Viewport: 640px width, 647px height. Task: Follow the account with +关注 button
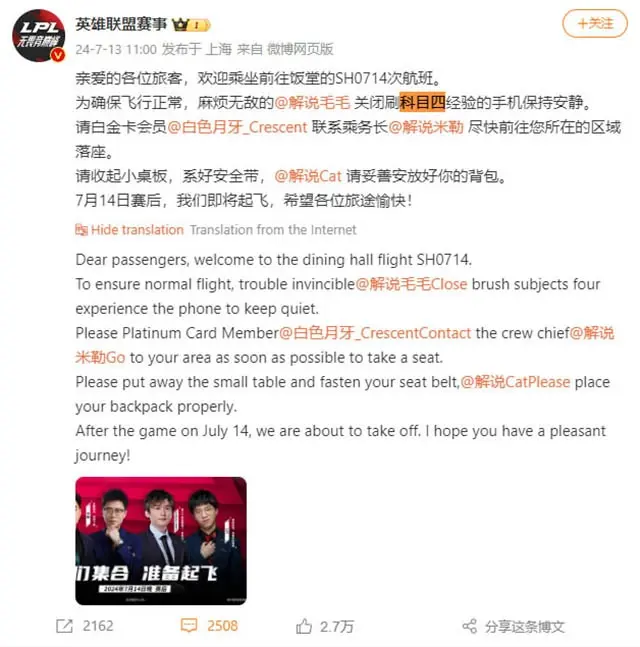click(595, 24)
